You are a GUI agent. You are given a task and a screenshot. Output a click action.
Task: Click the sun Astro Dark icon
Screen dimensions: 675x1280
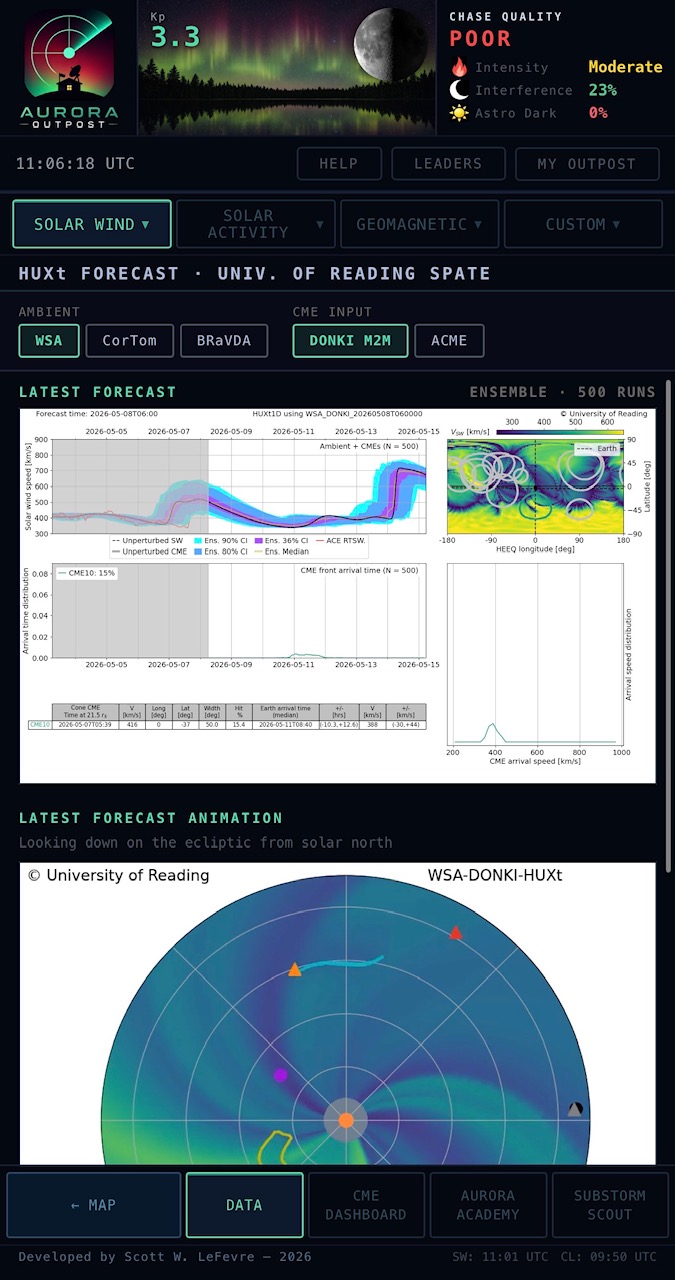(459, 113)
